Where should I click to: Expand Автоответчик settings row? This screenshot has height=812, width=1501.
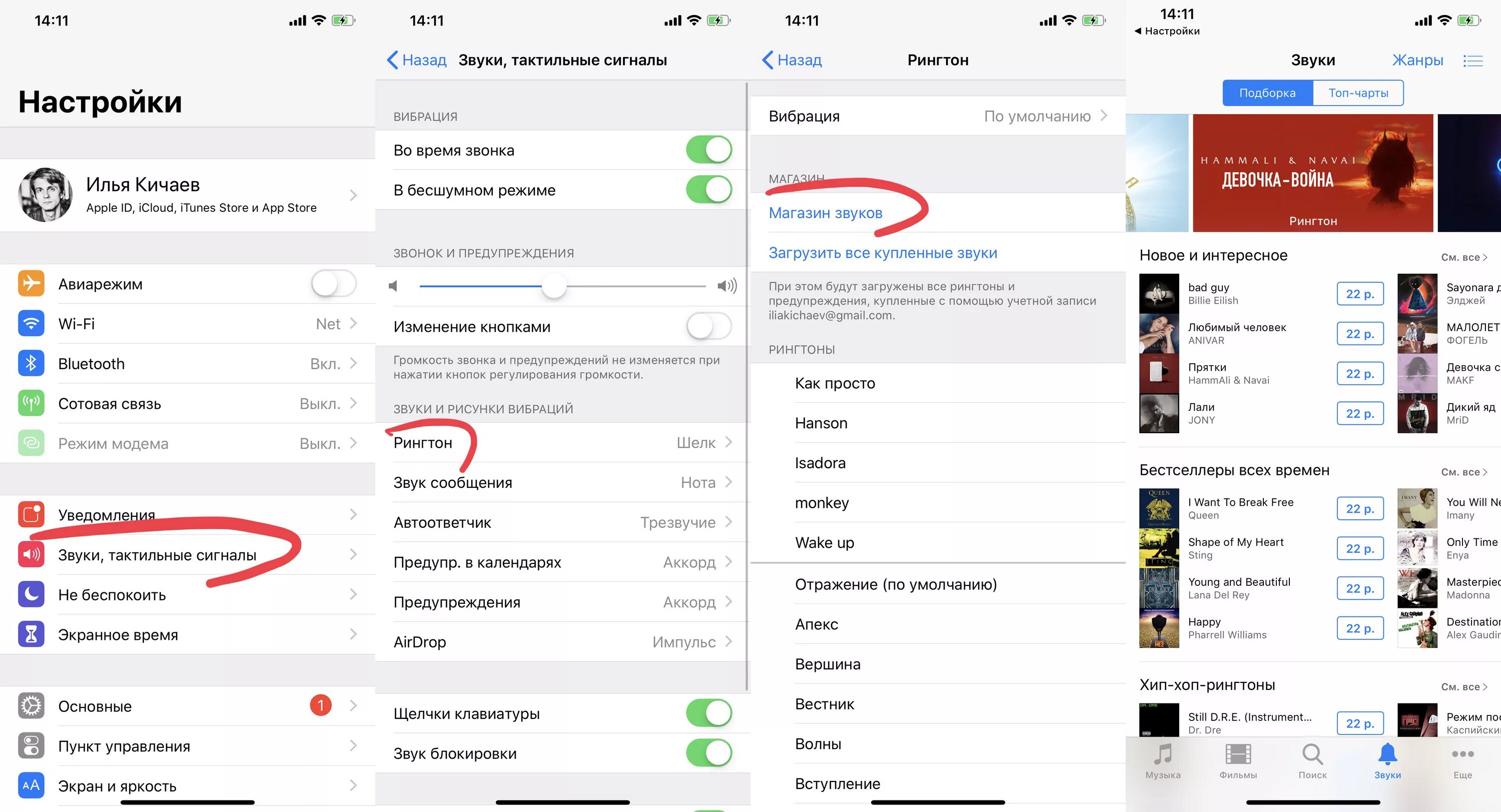(562, 522)
